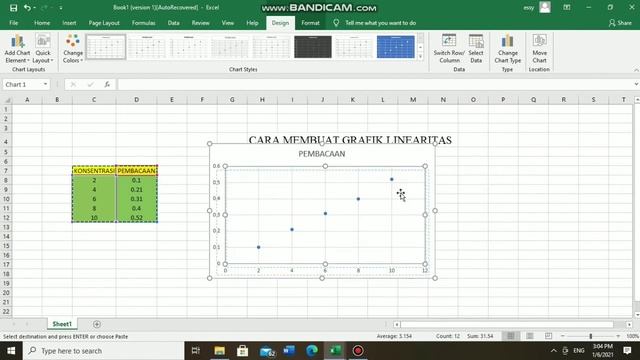640x360 pixels.
Task: Open the Name Box dropdown arrow
Action: pyautogui.click(x=45, y=84)
